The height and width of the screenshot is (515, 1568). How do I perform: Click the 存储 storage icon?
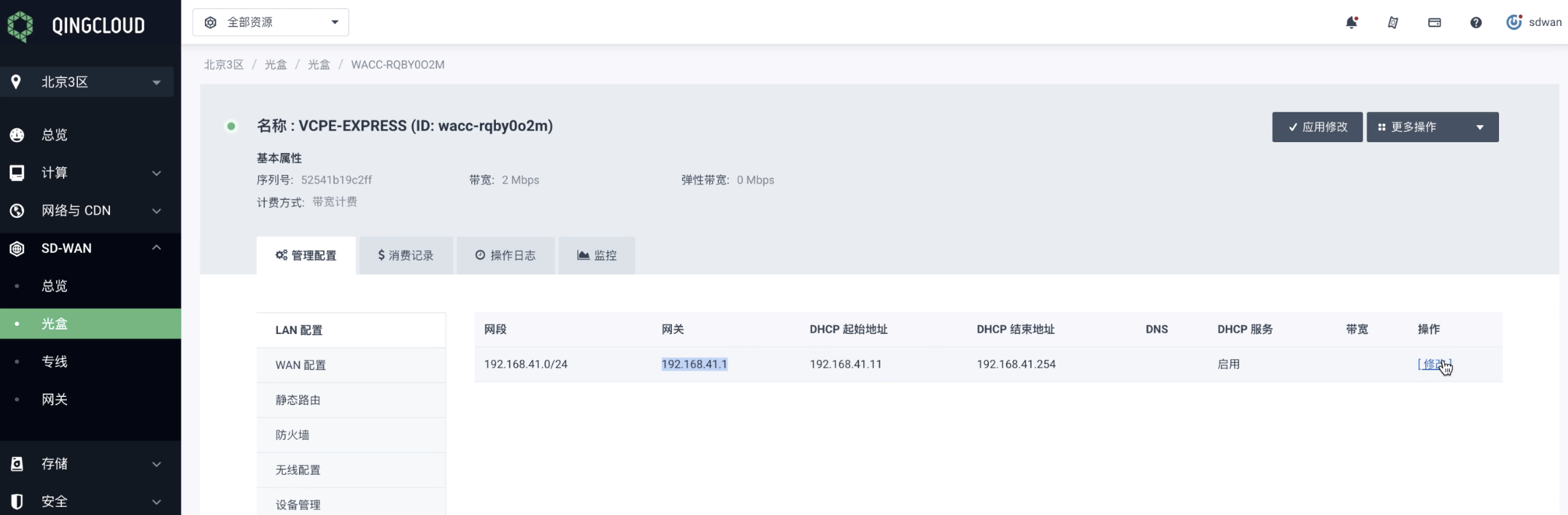(x=17, y=464)
